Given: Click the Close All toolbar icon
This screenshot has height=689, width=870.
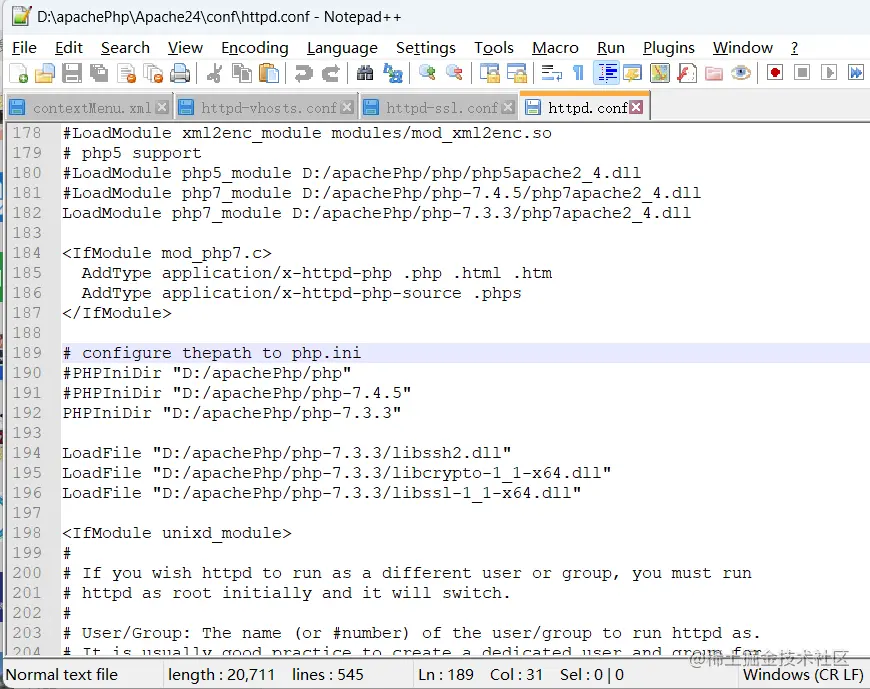Looking at the screenshot, I should 153,73.
